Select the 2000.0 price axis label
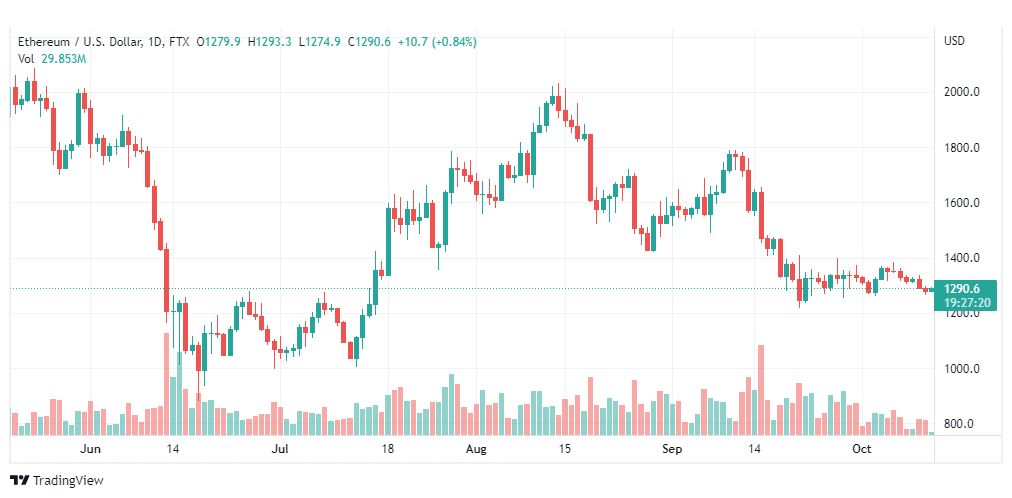This screenshot has width=1012, height=498. pyautogui.click(x=962, y=92)
